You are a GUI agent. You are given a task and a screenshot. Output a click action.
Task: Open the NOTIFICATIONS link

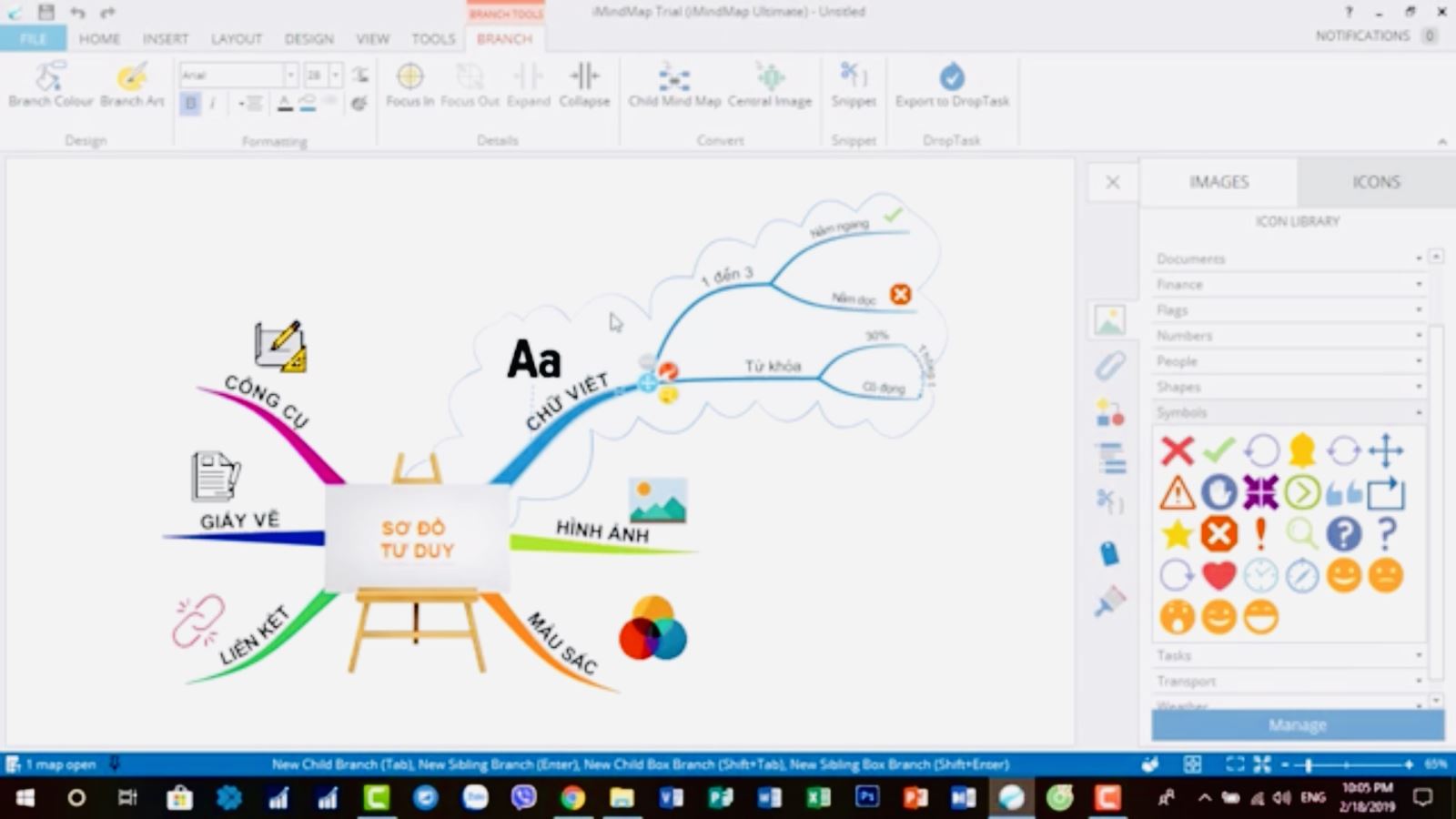tap(1362, 35)
